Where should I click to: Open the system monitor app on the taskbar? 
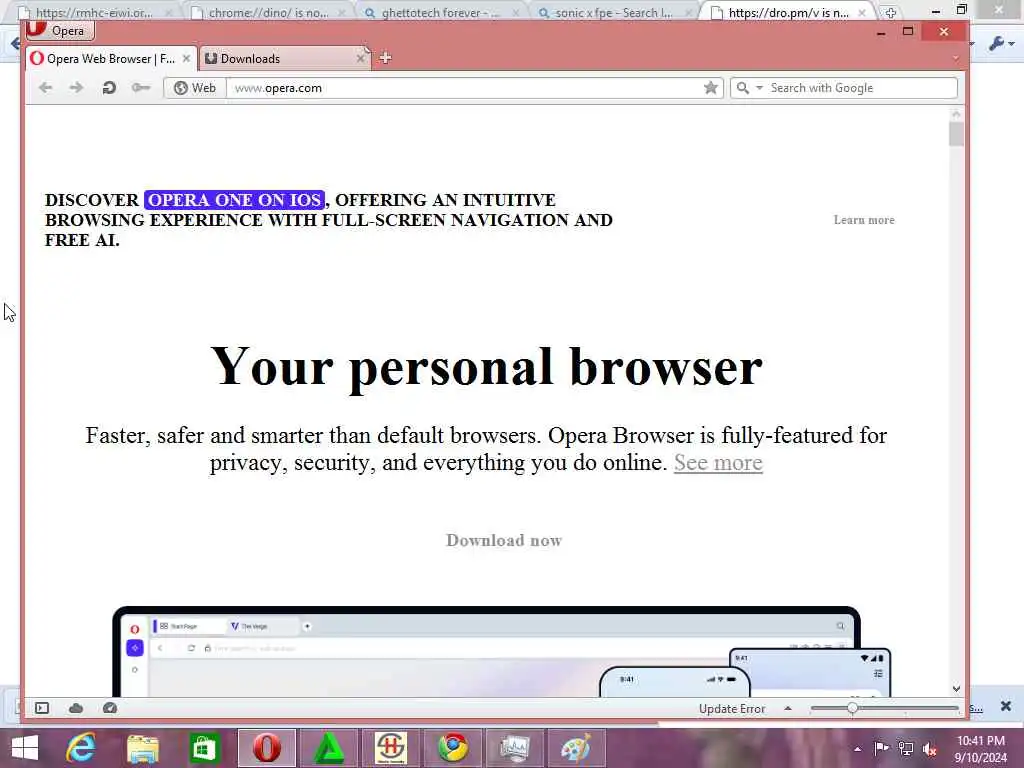point(515,748)
